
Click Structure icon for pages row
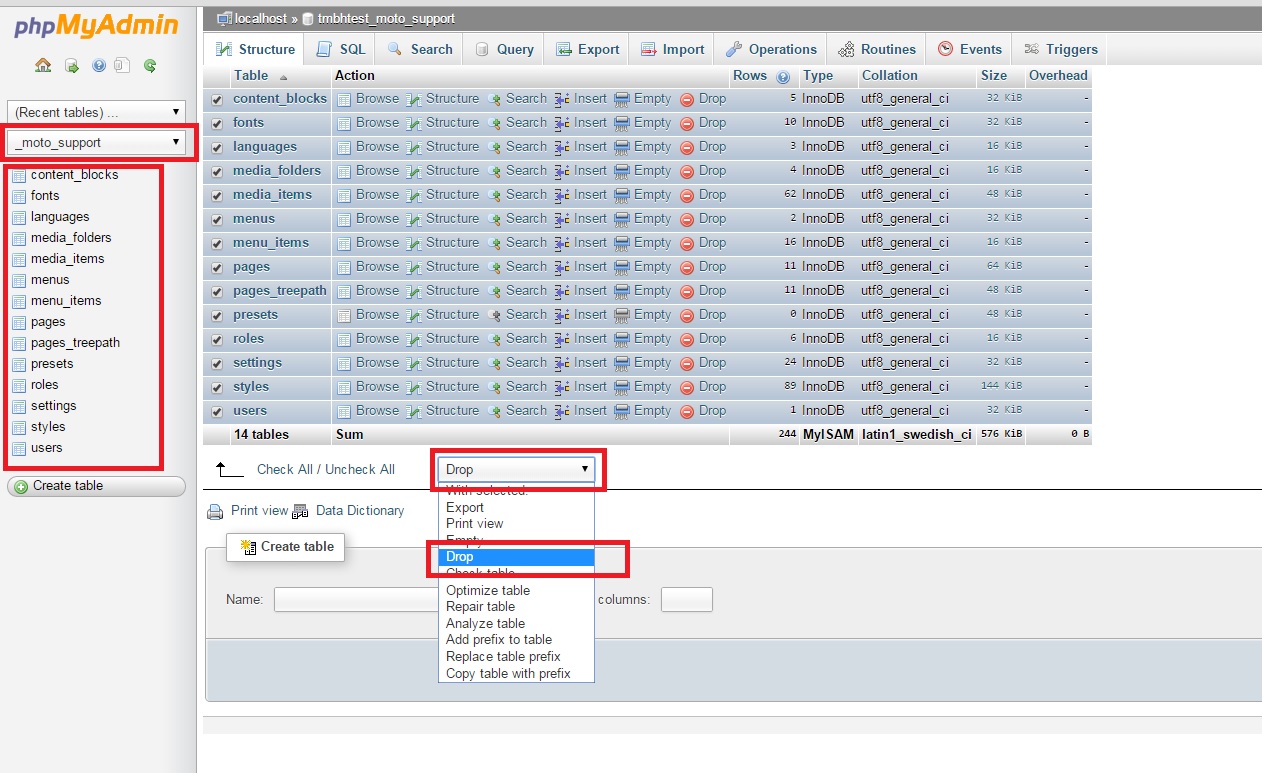pos(414,267)
